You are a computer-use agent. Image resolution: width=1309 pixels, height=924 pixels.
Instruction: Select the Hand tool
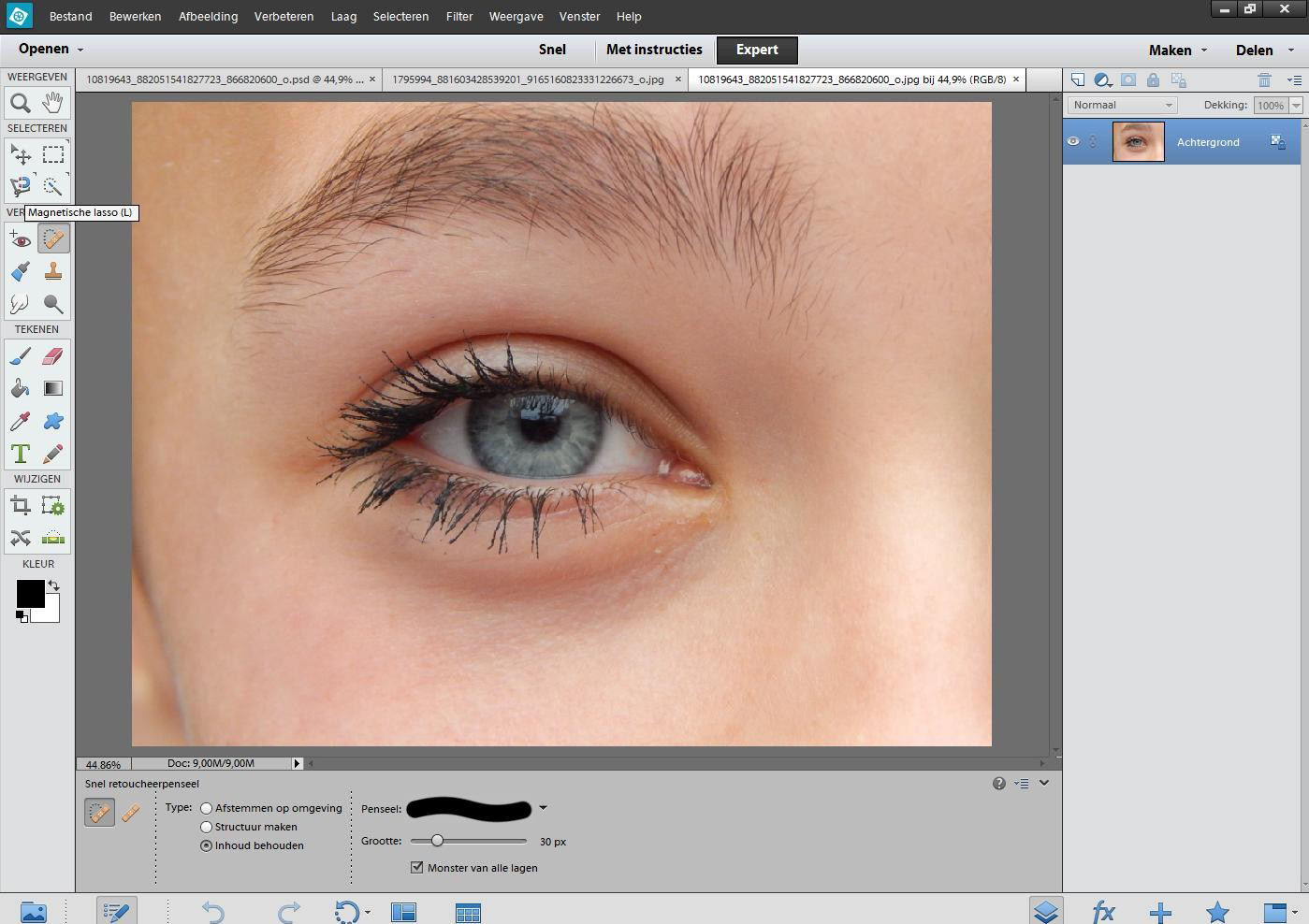pyautogui.click(x=53, y=103)
